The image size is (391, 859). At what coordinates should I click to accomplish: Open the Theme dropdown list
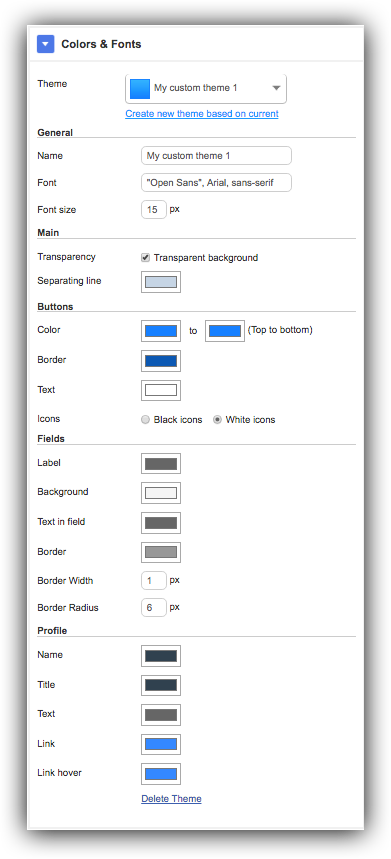pos(206,88)
